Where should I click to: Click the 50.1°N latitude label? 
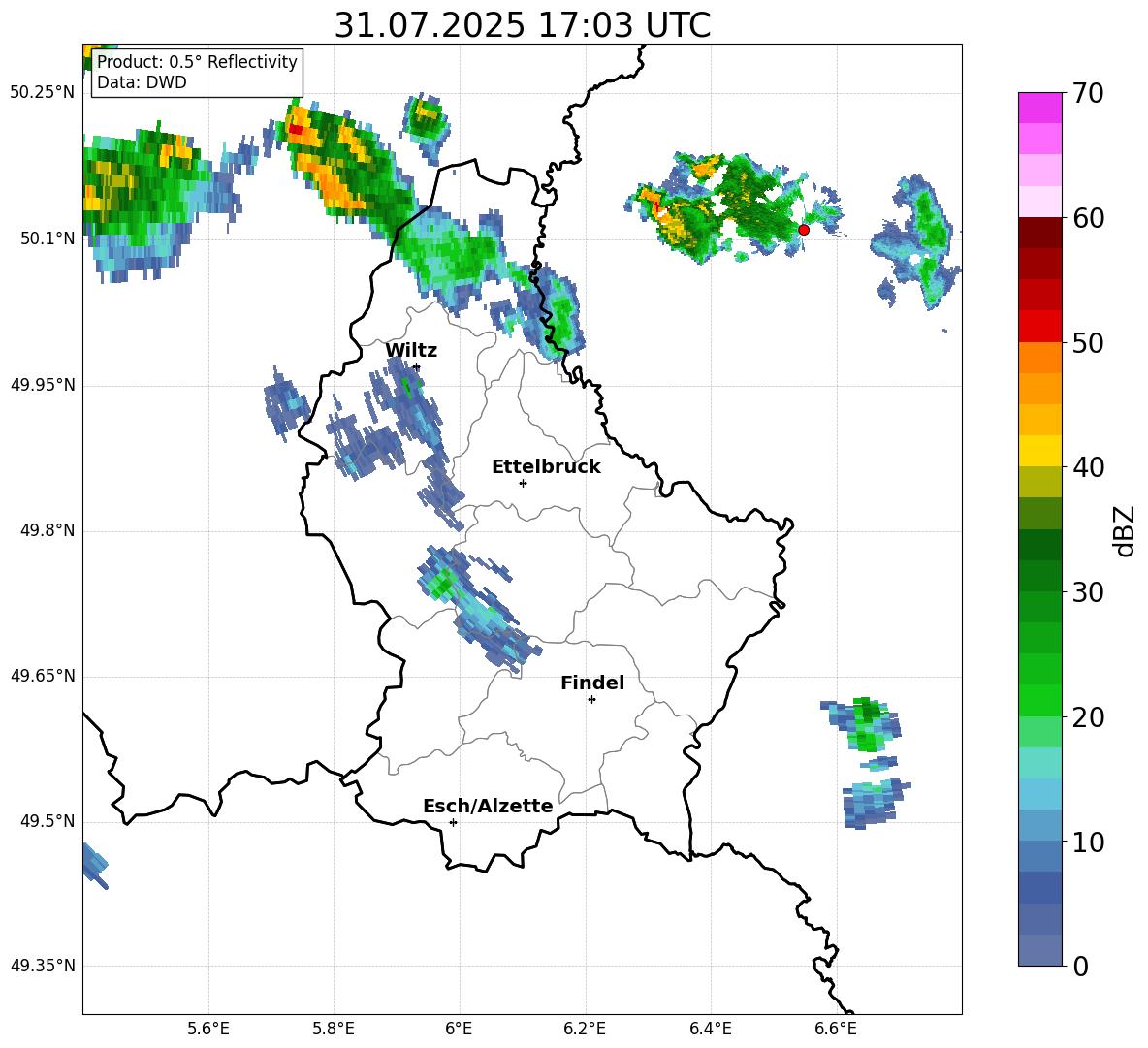tap(48, 238)
